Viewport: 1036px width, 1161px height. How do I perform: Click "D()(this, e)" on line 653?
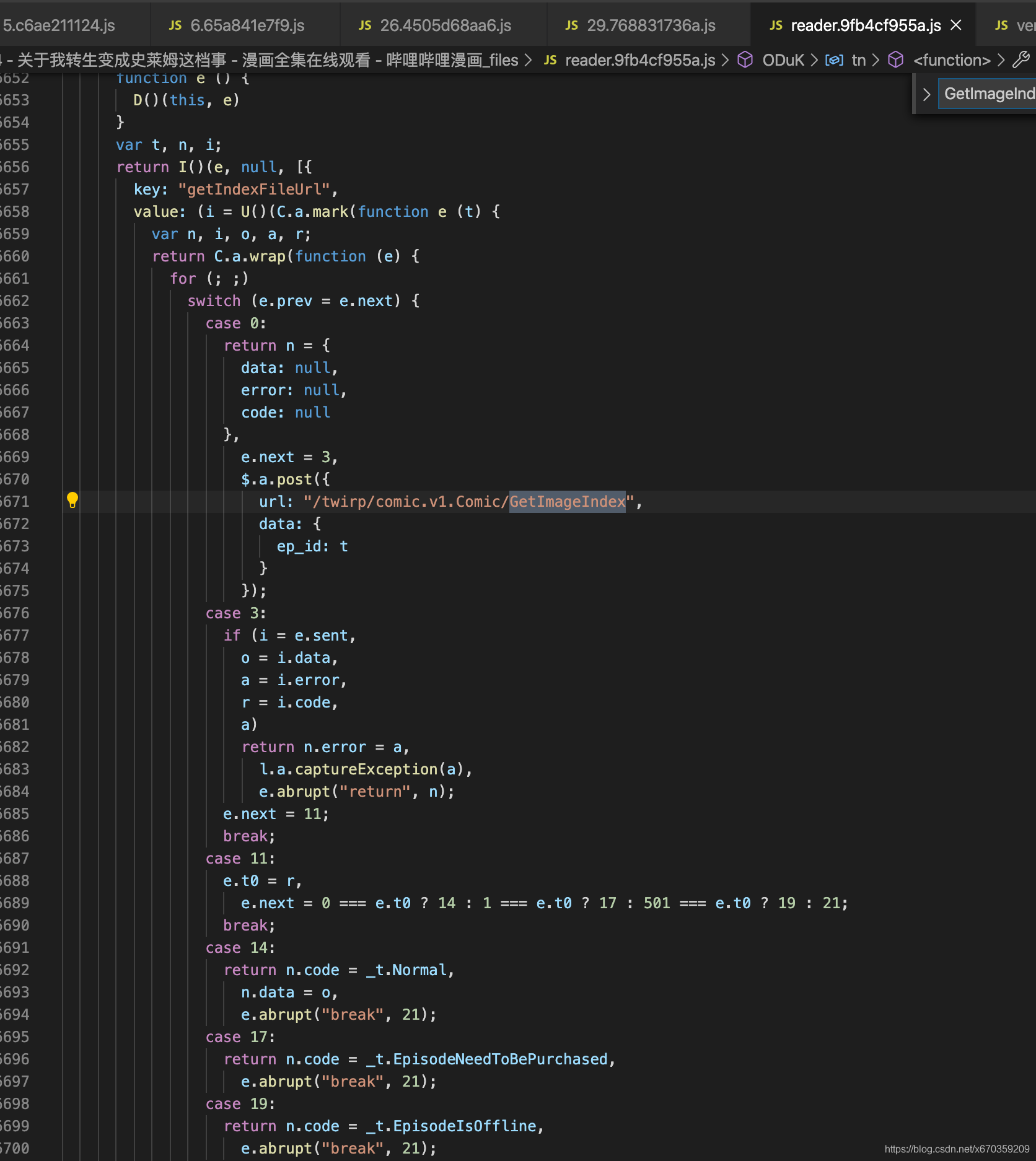[187, 100]
